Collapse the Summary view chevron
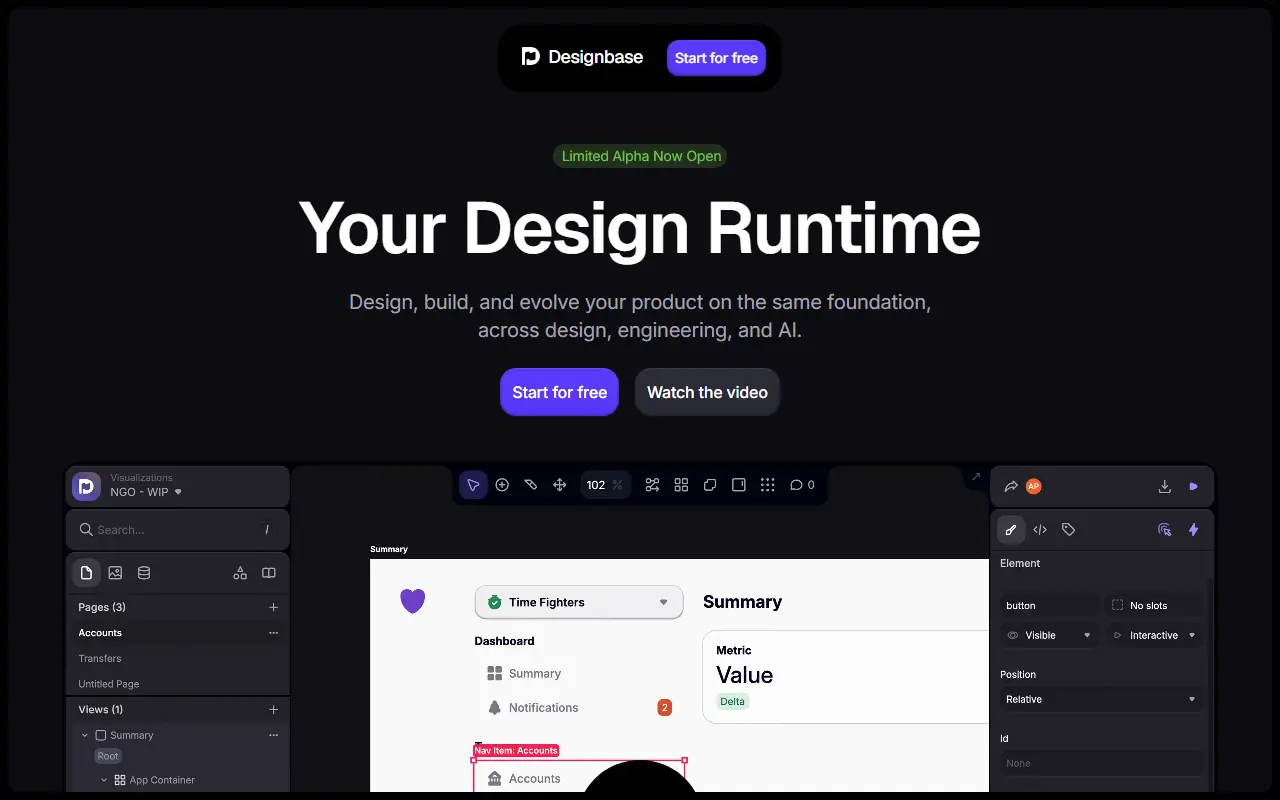Image resolution: width=1280 pixels, height=800 pixels. click(85, 735)
